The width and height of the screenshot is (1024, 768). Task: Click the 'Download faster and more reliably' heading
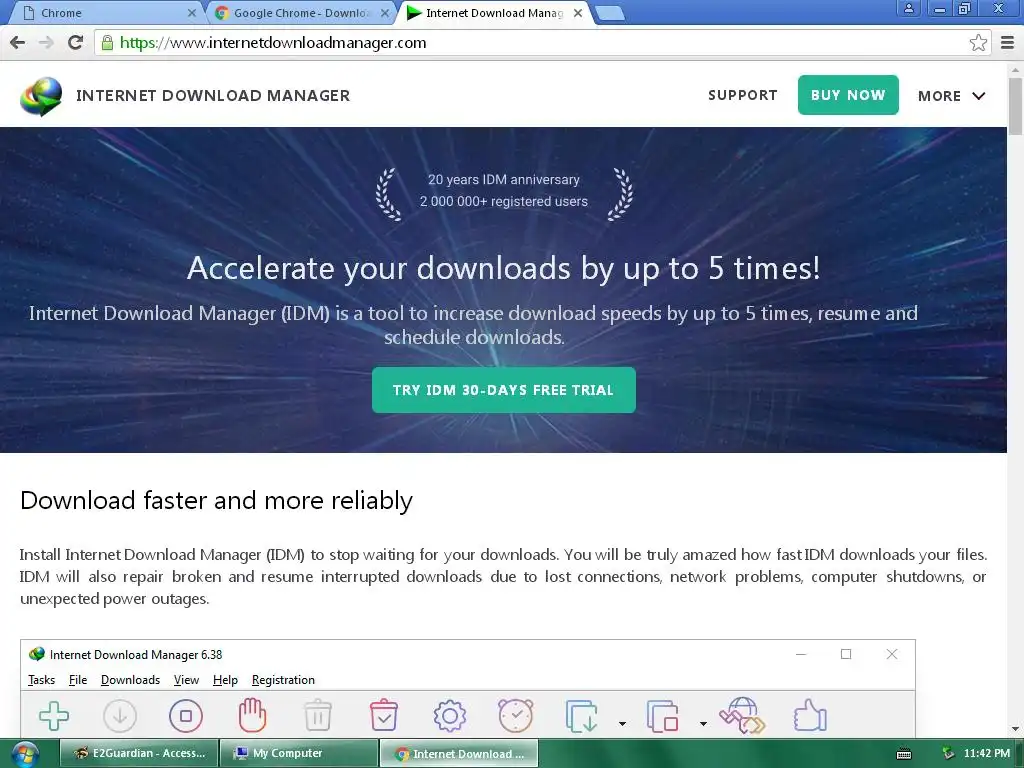(x=216, y=500)
